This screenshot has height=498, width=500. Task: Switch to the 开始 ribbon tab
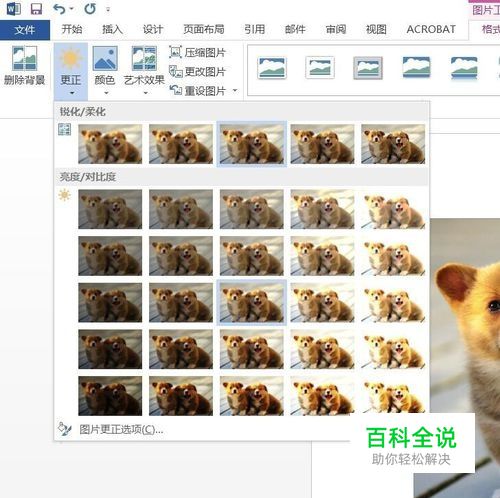point(72,29)
